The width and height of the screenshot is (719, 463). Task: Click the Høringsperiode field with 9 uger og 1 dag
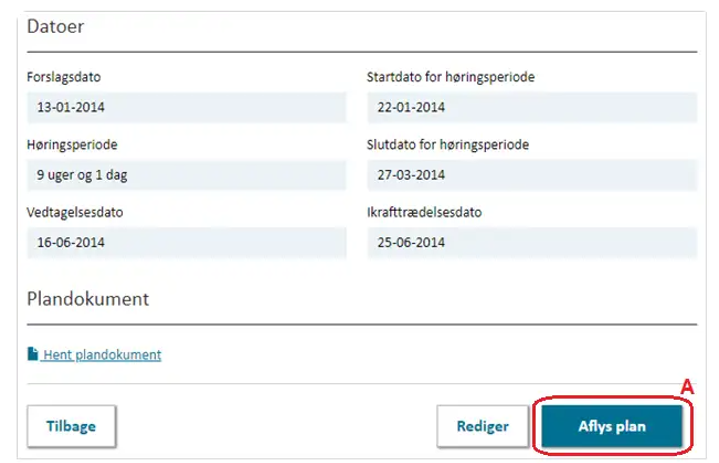pyautogui.click(x=187, y=175)
